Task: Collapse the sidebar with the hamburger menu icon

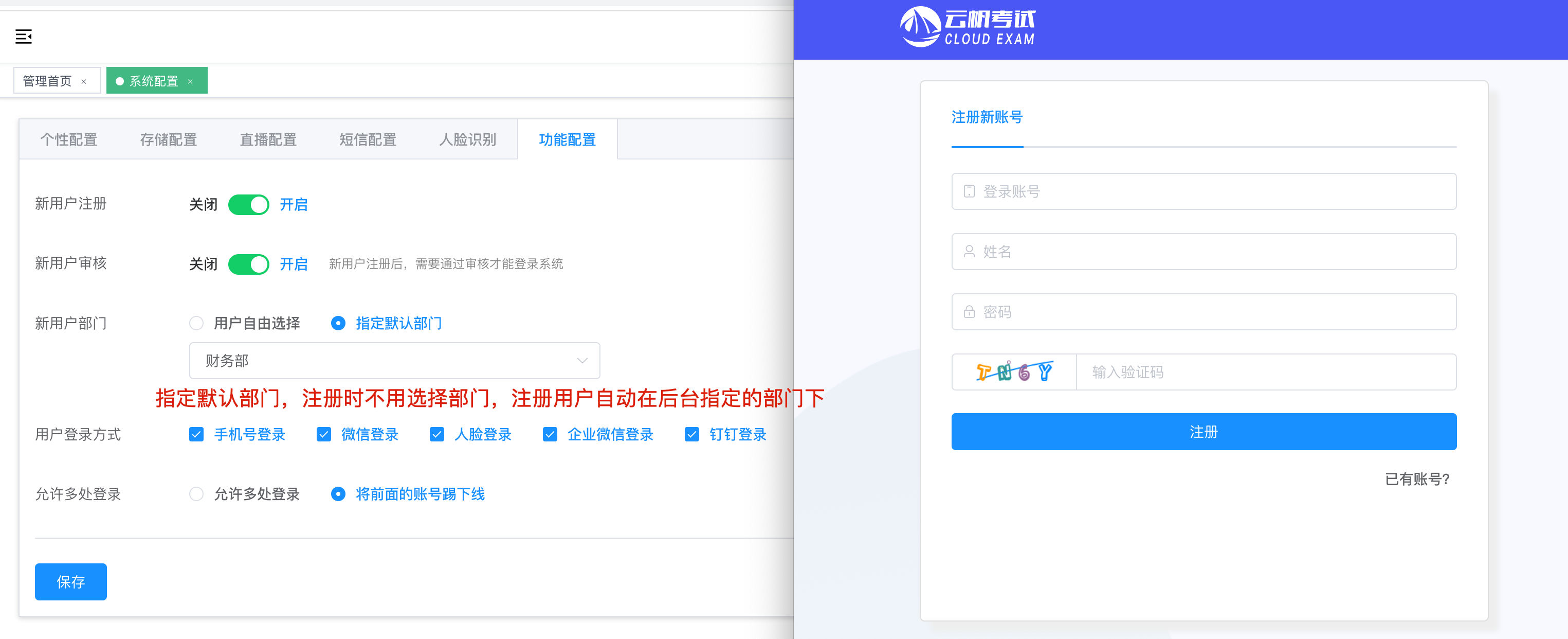Action: (x=24, y=37)
